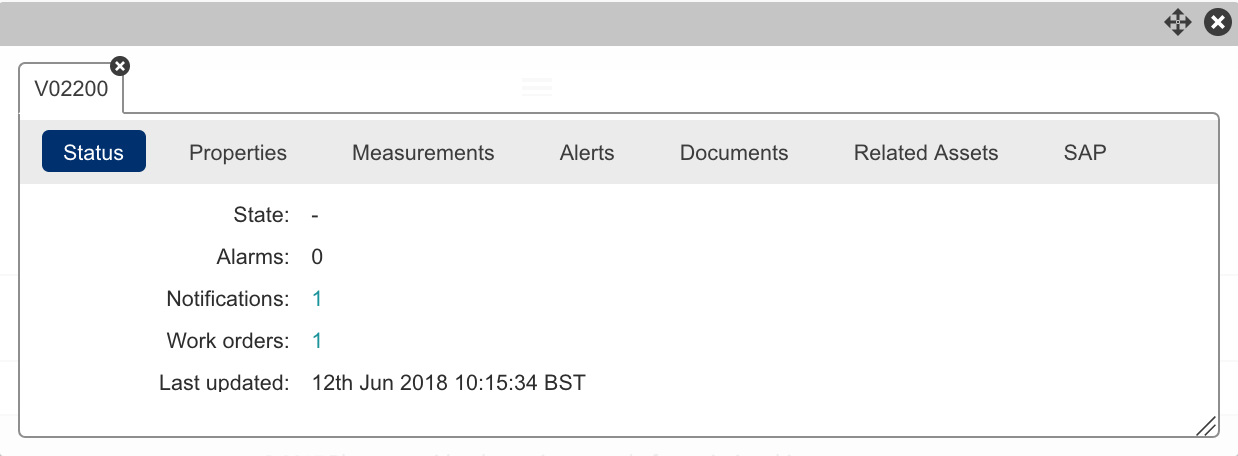Viewport: 1238px width, 456px height.
Task: Open the Documents tab
Action: click(734, 152)
